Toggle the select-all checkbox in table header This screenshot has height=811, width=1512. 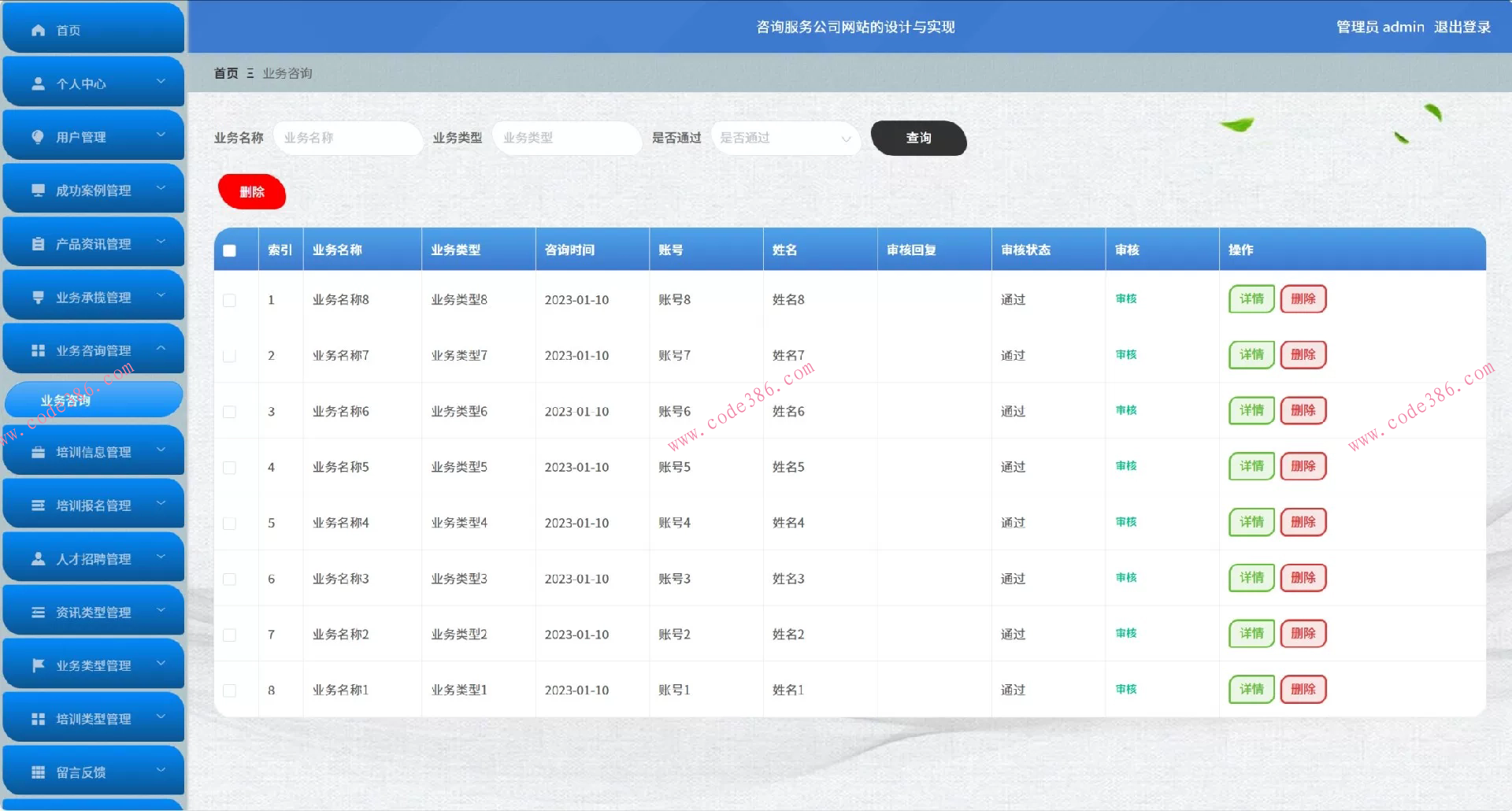[230, 250]
